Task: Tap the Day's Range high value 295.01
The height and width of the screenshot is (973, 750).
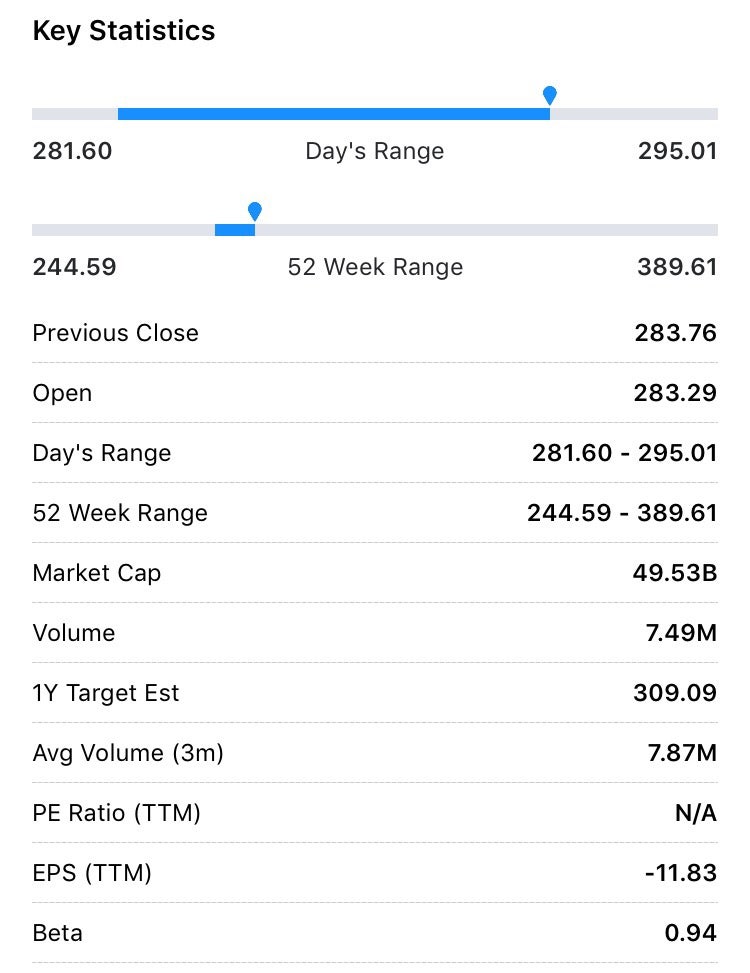Action: pos(677,151)
